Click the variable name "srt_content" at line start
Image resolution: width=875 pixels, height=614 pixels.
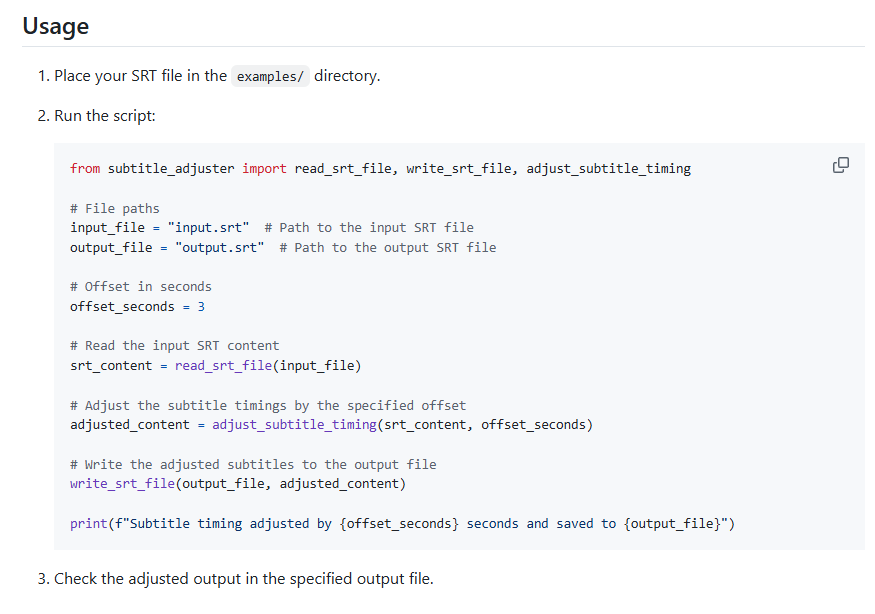tap(112, 366)
